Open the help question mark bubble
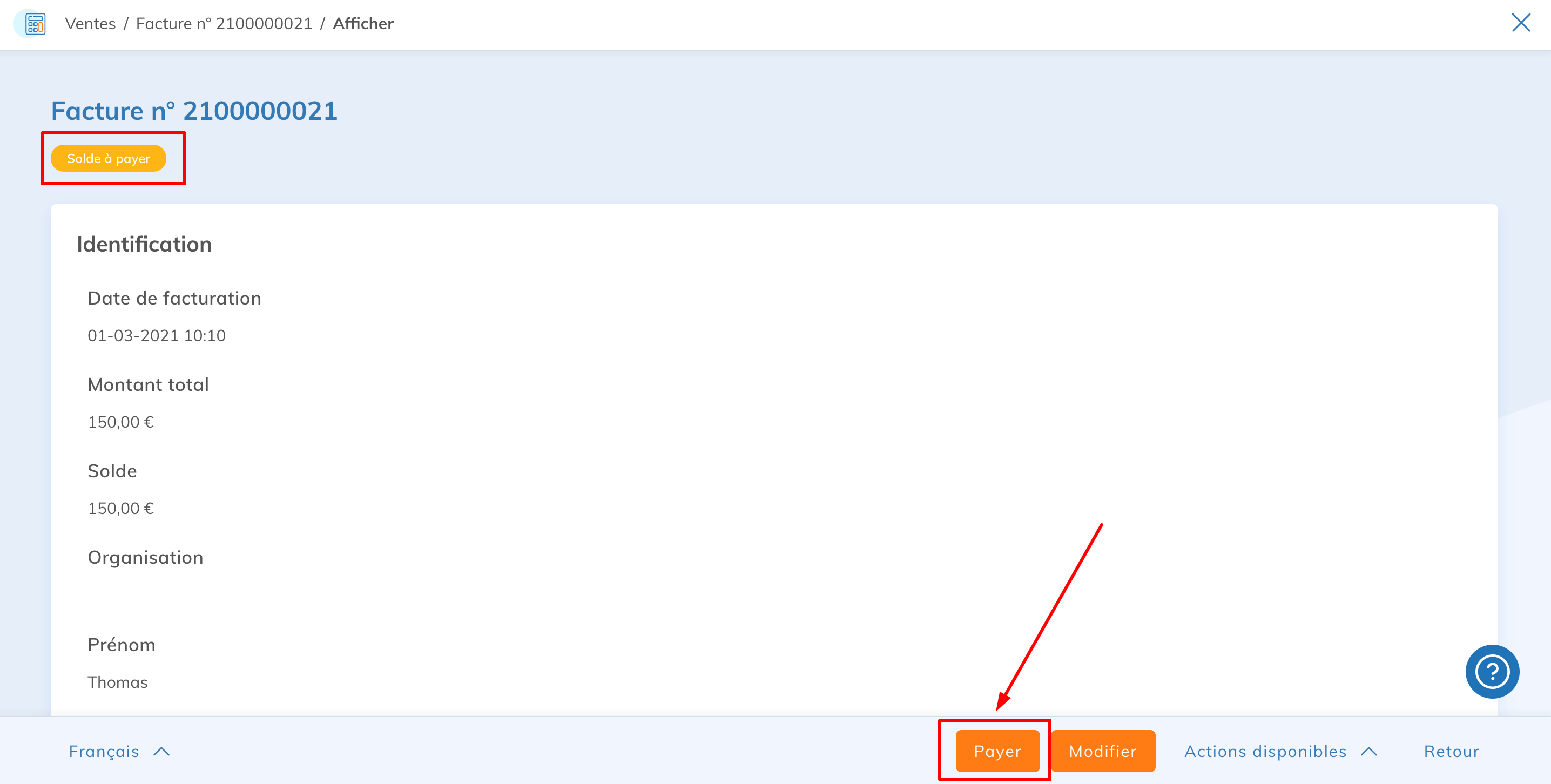Screen dimensions: 1551x784 pos(1492,671)
